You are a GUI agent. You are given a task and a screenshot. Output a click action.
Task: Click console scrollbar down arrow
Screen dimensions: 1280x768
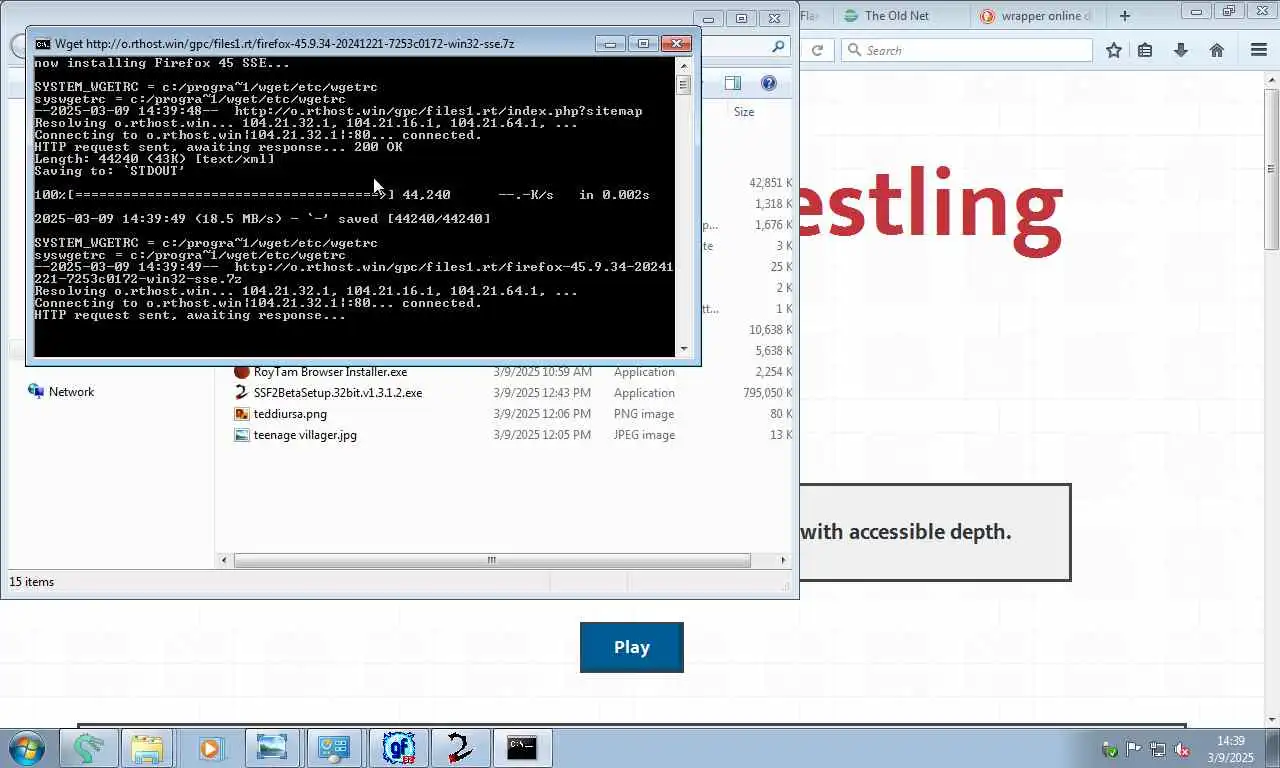point(684,349)
